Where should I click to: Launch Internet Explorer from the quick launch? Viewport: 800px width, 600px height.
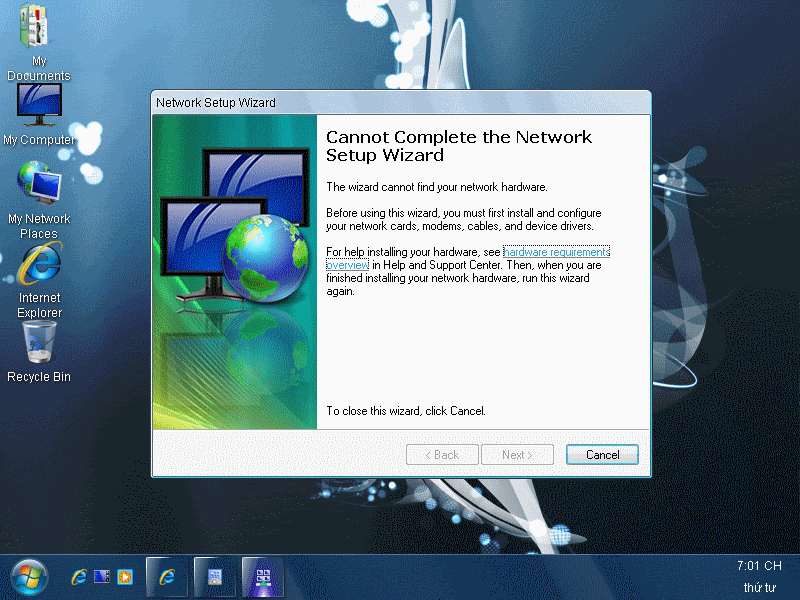point(79,577)
